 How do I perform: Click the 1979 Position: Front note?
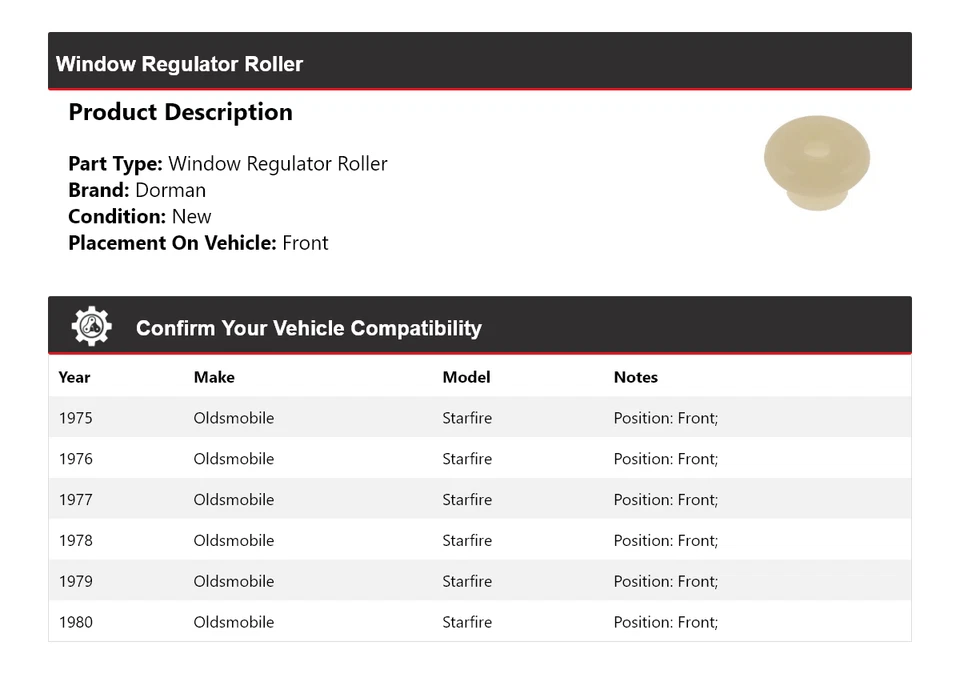pyautogui.click(x=665, y=582)
